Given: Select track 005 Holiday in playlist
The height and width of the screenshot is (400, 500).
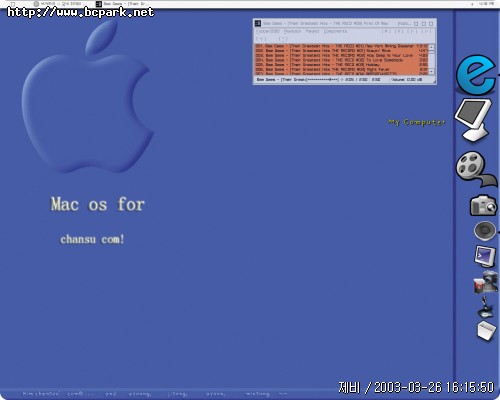Looking at the screenshot, I should (341, 65).
